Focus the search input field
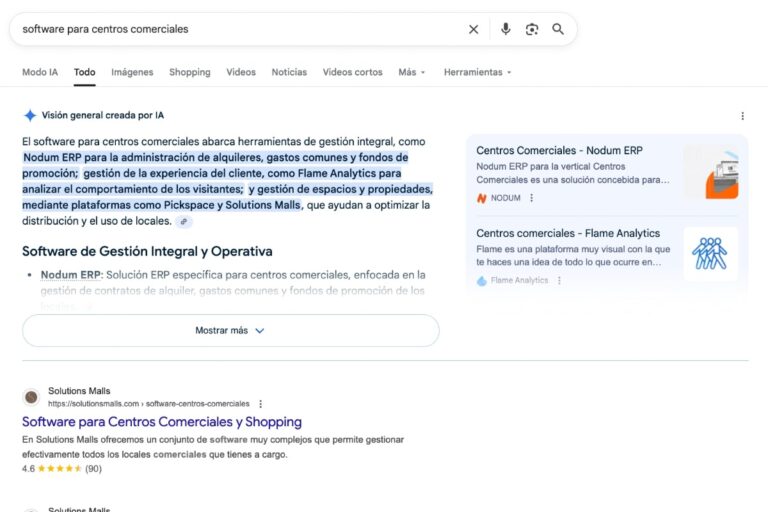This screenshot has height=512, width=768. point(240,29)
